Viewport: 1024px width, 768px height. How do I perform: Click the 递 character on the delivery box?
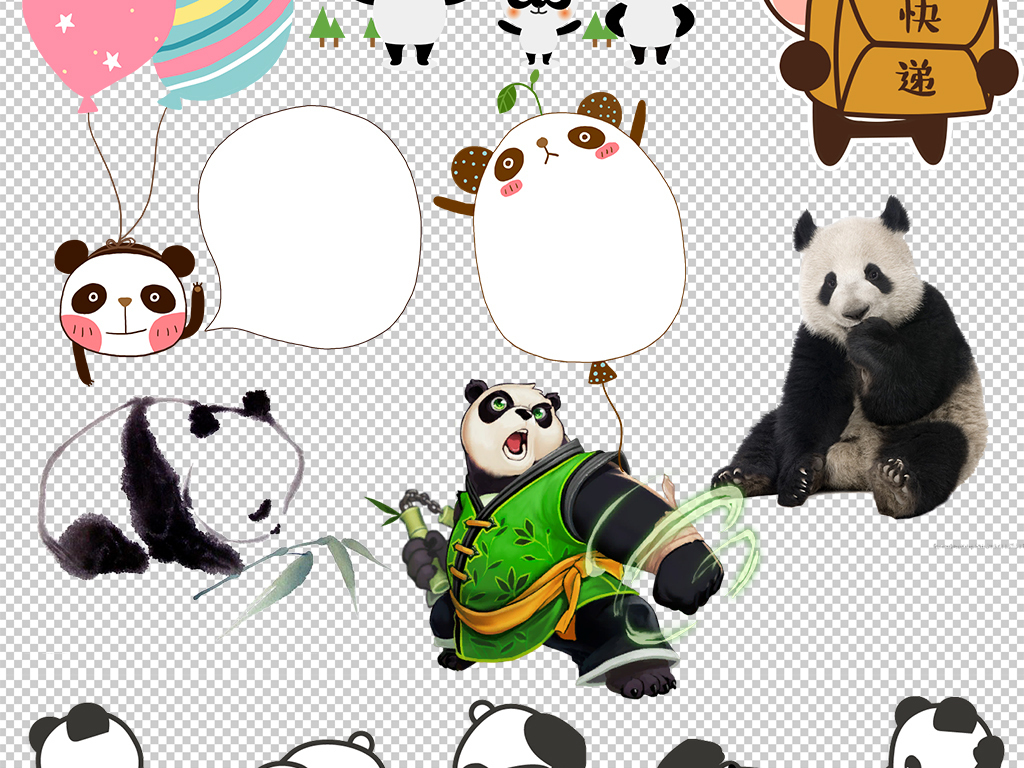(916, 77)
